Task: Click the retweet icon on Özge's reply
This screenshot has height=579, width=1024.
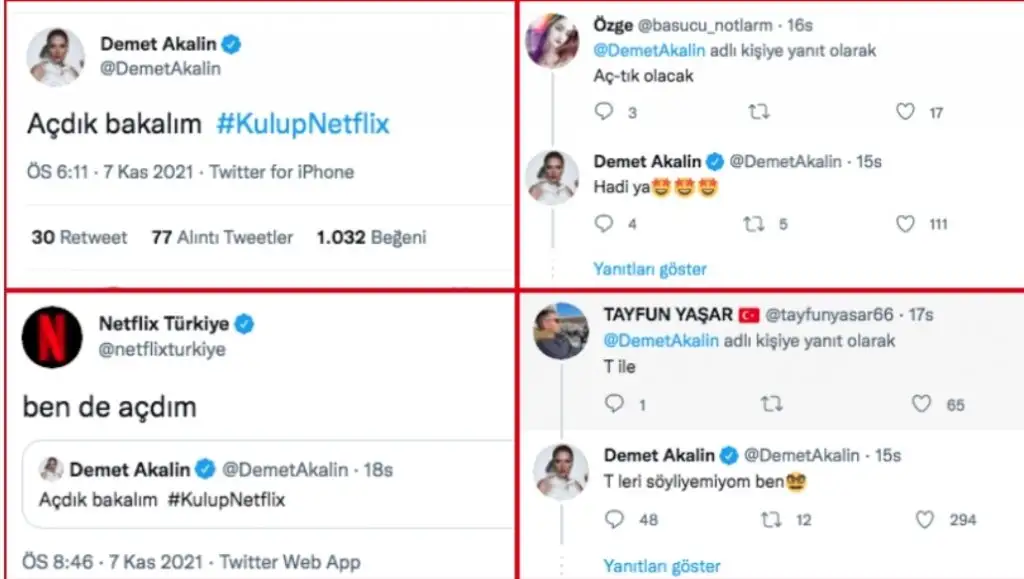Action: [x=759, y=112]
